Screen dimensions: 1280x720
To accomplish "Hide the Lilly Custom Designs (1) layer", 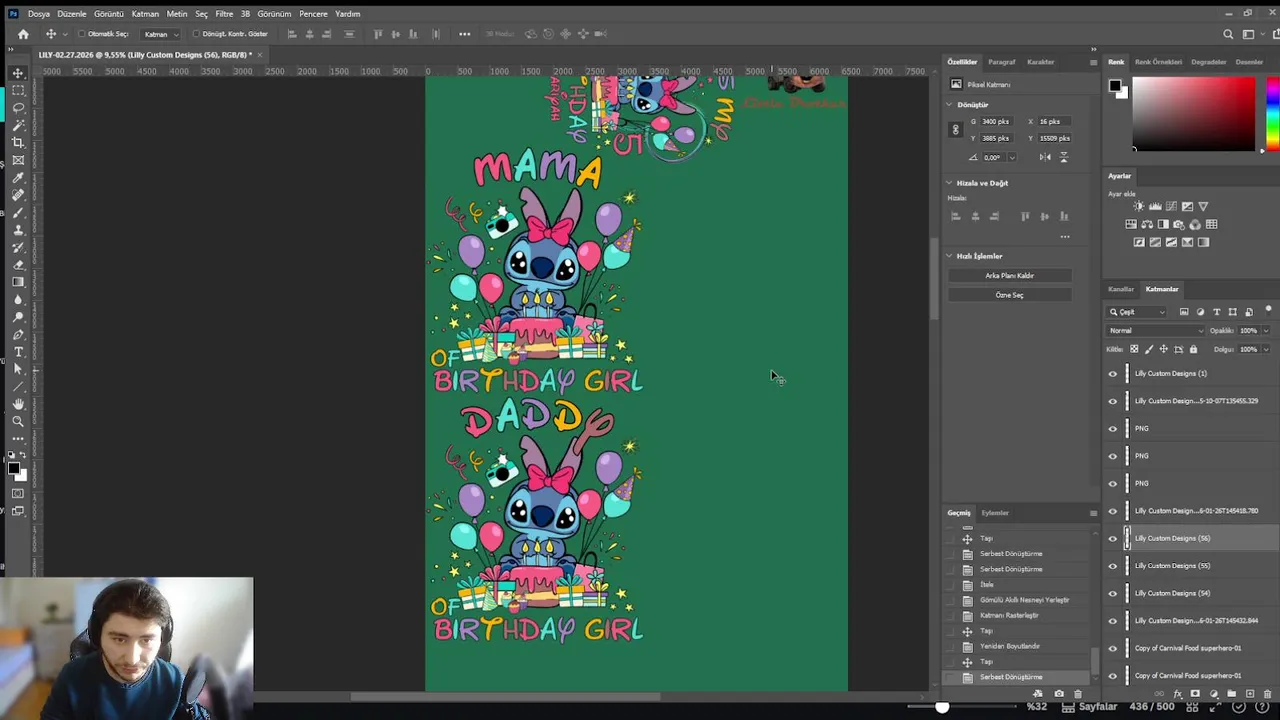I will [x=1113, y=374].
